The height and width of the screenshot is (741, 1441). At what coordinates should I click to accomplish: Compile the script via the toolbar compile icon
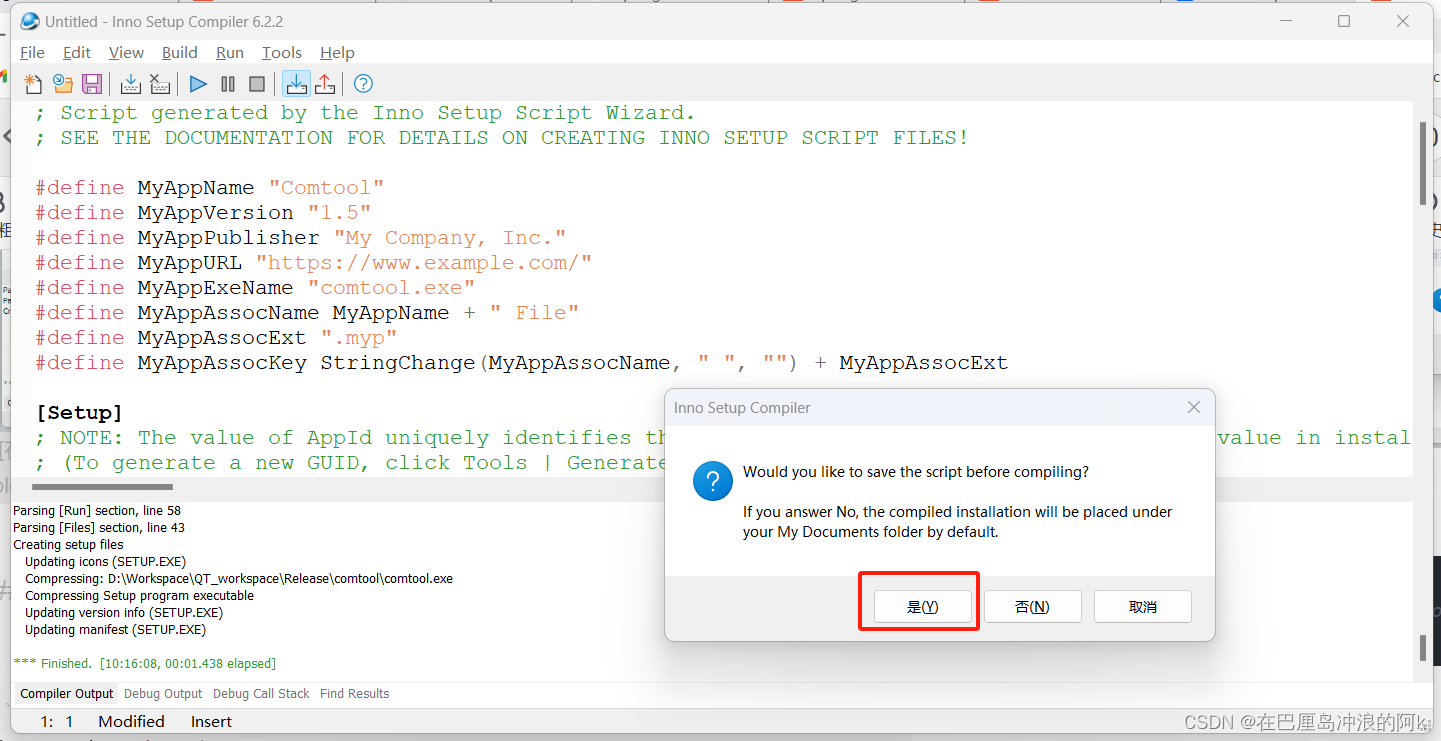tap(130, 84)
